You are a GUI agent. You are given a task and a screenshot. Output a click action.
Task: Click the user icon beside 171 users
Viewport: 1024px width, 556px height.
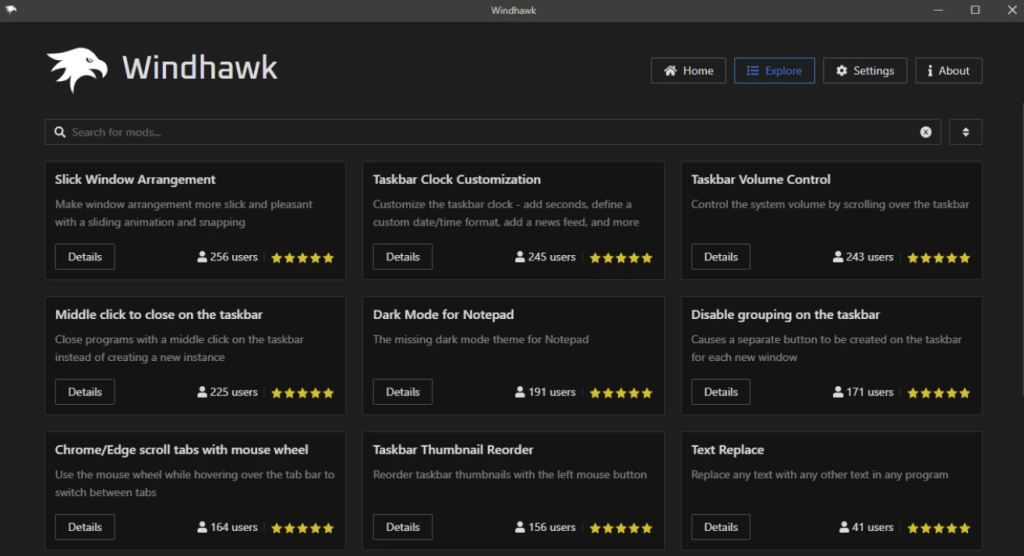(x=838, y=392)
